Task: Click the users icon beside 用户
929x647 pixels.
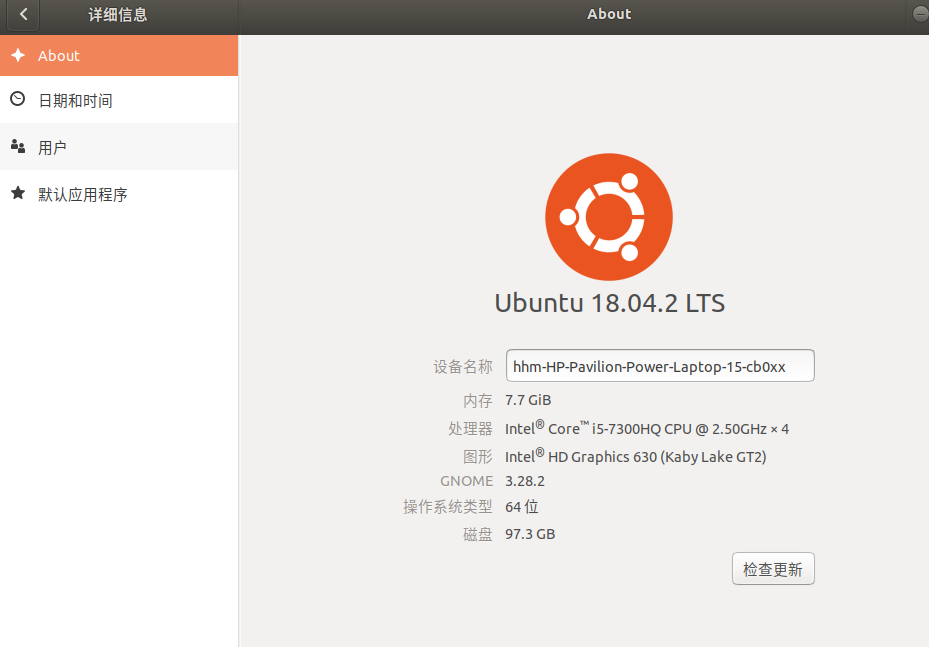Action: coord(18,146)
